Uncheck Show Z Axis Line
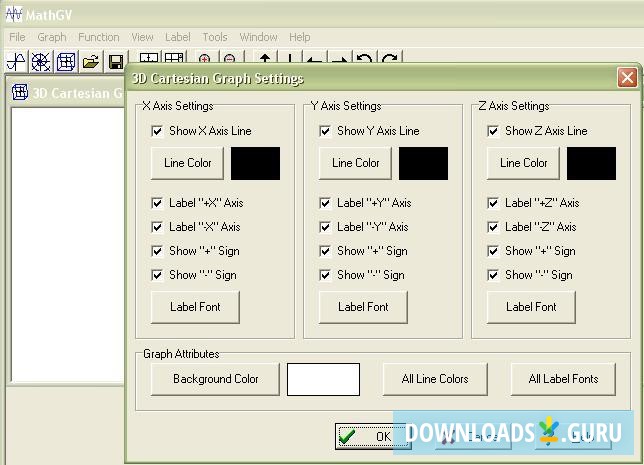 pyautogui.click(x=493, y=131)
